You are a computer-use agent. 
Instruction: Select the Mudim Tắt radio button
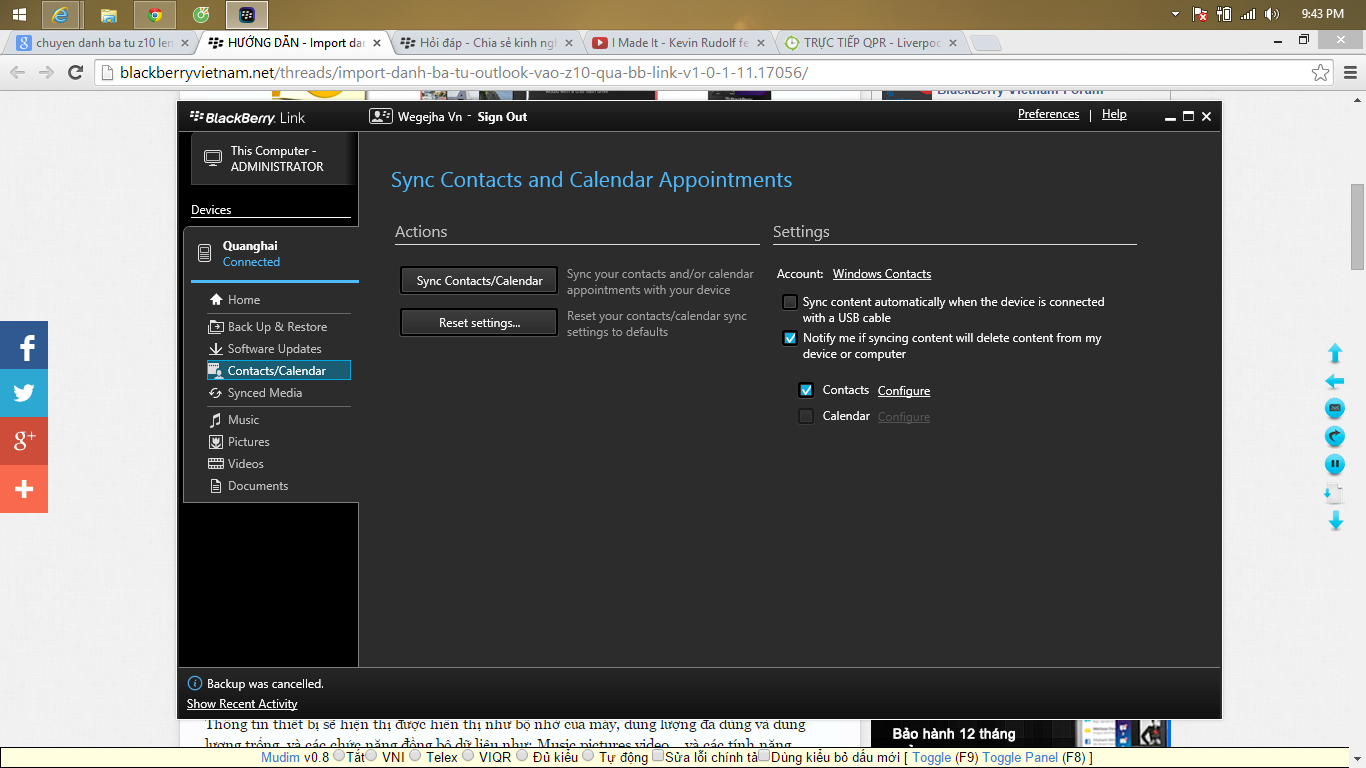click(x=339, y=756)
